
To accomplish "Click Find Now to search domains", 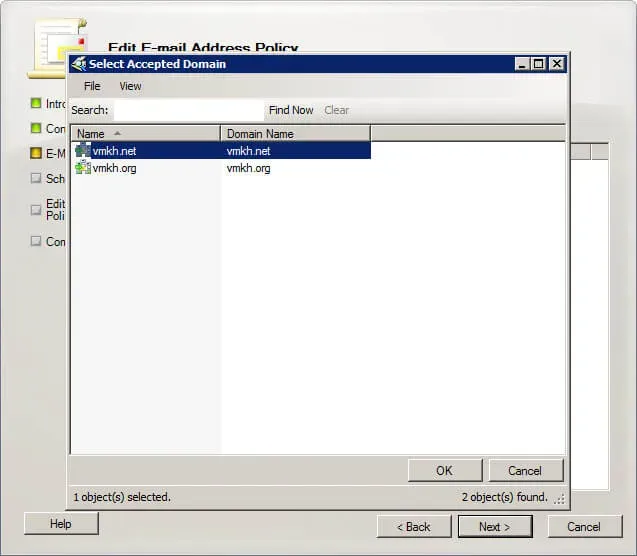I will click(x=291, y=110).
